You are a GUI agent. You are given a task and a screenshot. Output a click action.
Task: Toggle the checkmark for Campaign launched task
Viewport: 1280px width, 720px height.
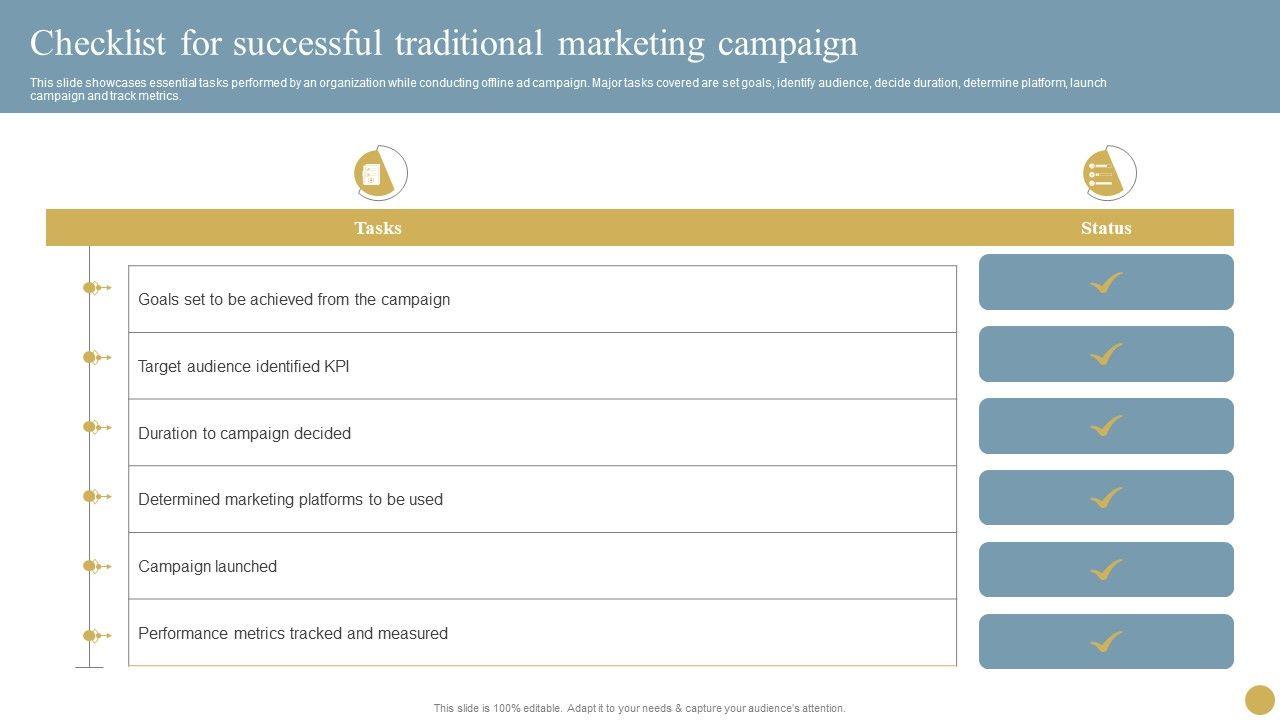click(1106, 570)
